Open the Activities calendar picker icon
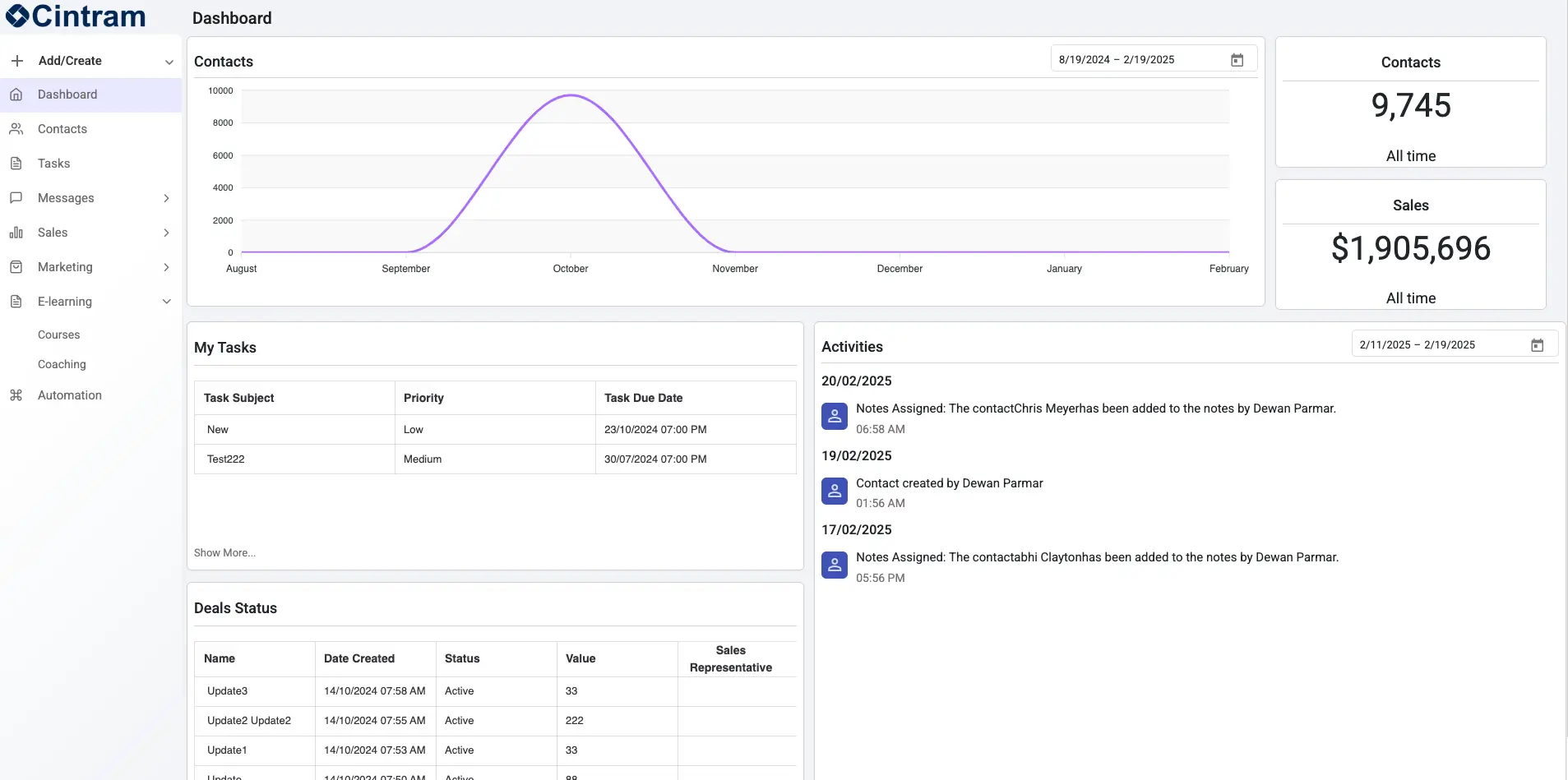 [1537, 345]
